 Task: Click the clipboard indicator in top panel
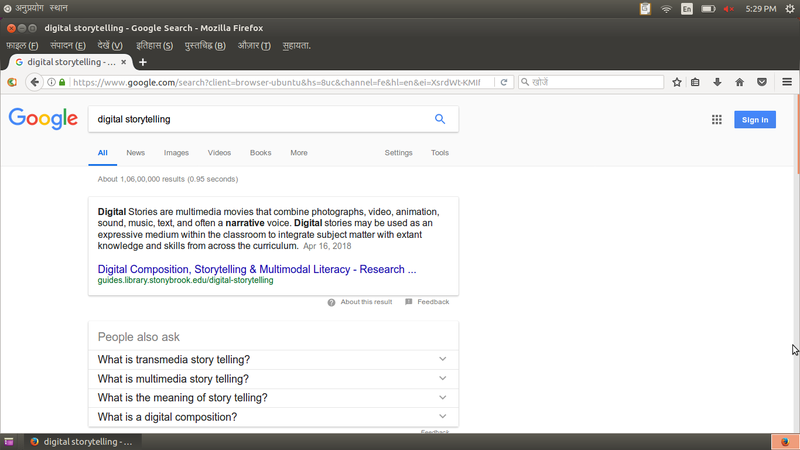coord(645,9)
